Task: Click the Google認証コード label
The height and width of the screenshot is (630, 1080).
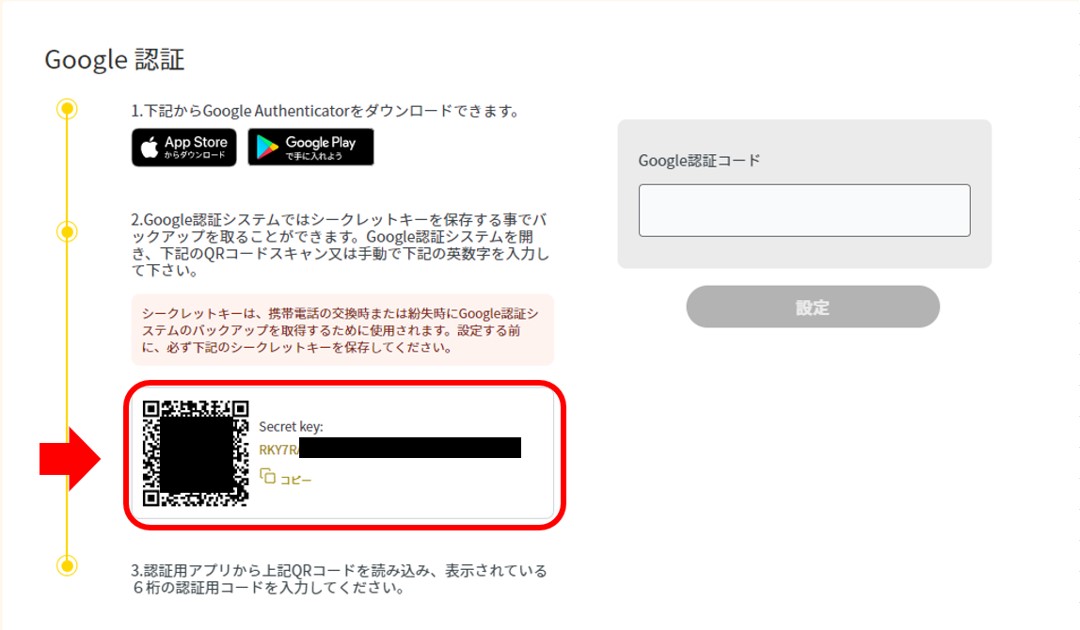Action: click(699, 160)
